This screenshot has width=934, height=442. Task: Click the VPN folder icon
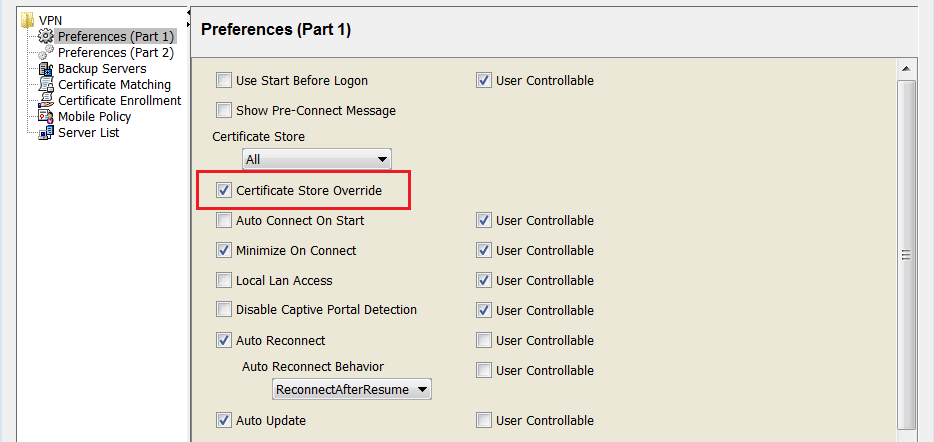coord(27,20)
